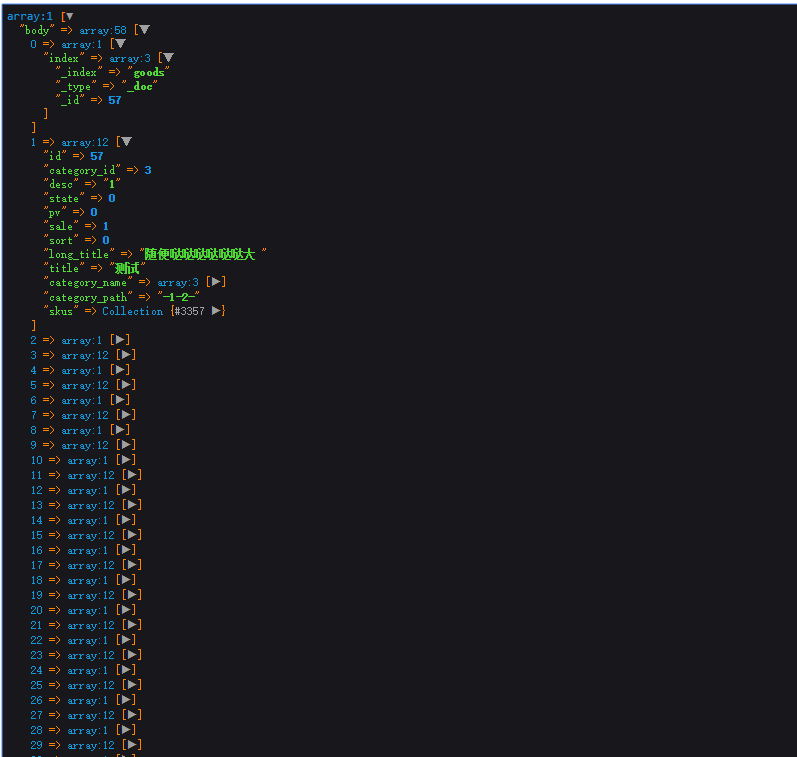Click the "id" => 57 value
The height and width of the screenshot is (757, 797).
point(97,156)
